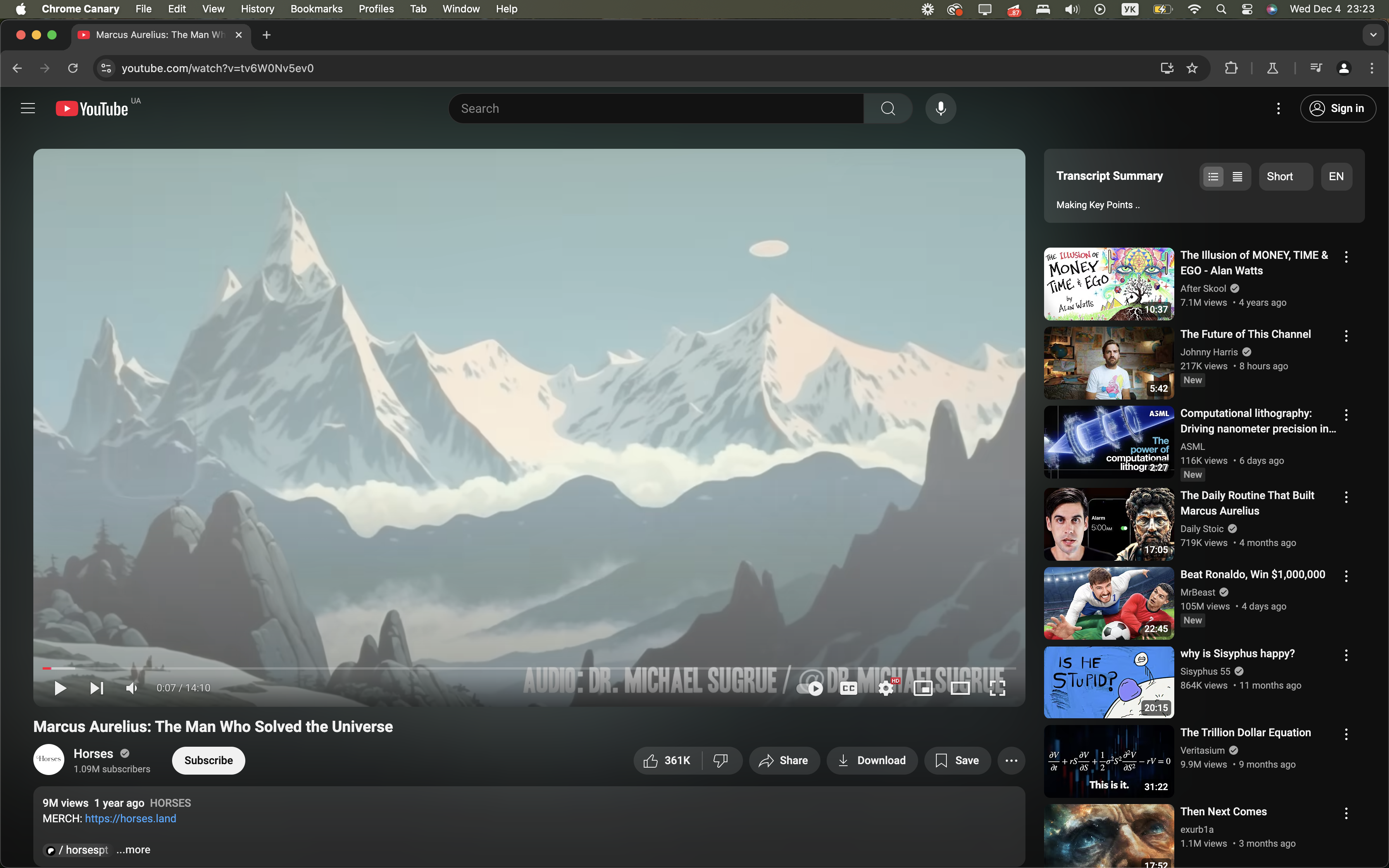
Task: Toggle the autoplay switch
Action: click(x=810, y=688)
